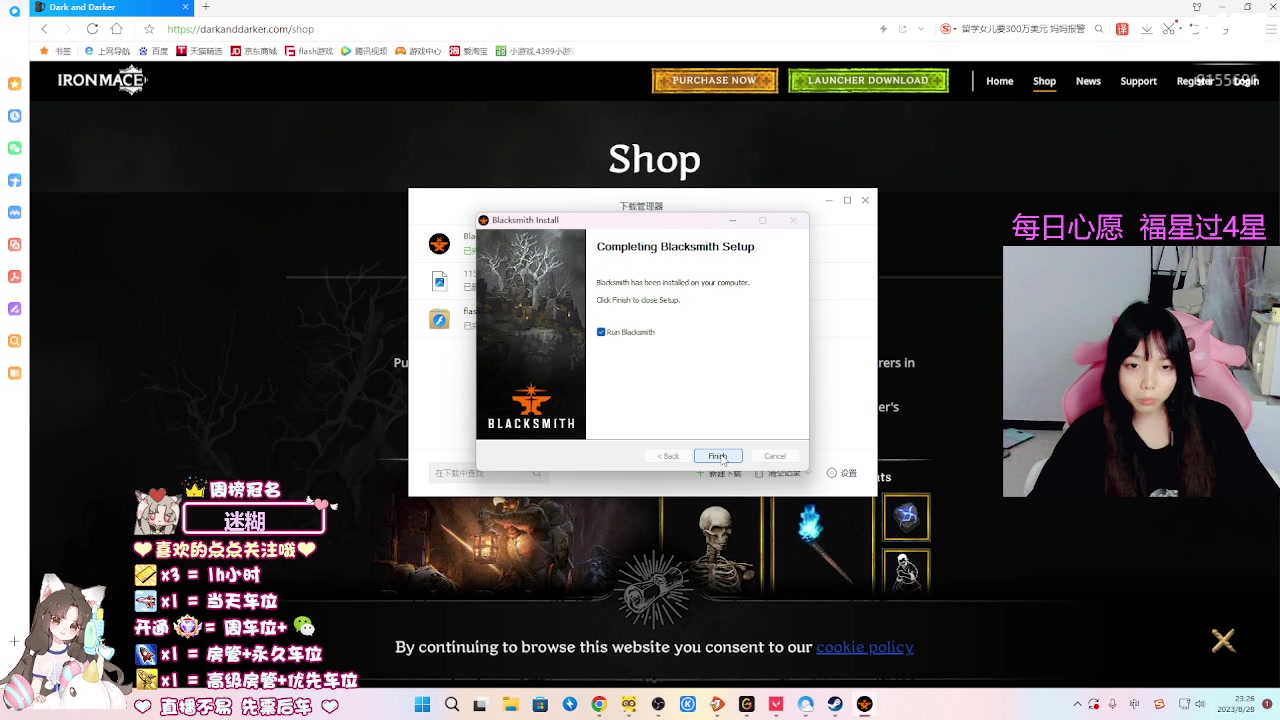Open the flash游戏 bookmark
The height and width of the screenshot is (720, 1280).
309,51
